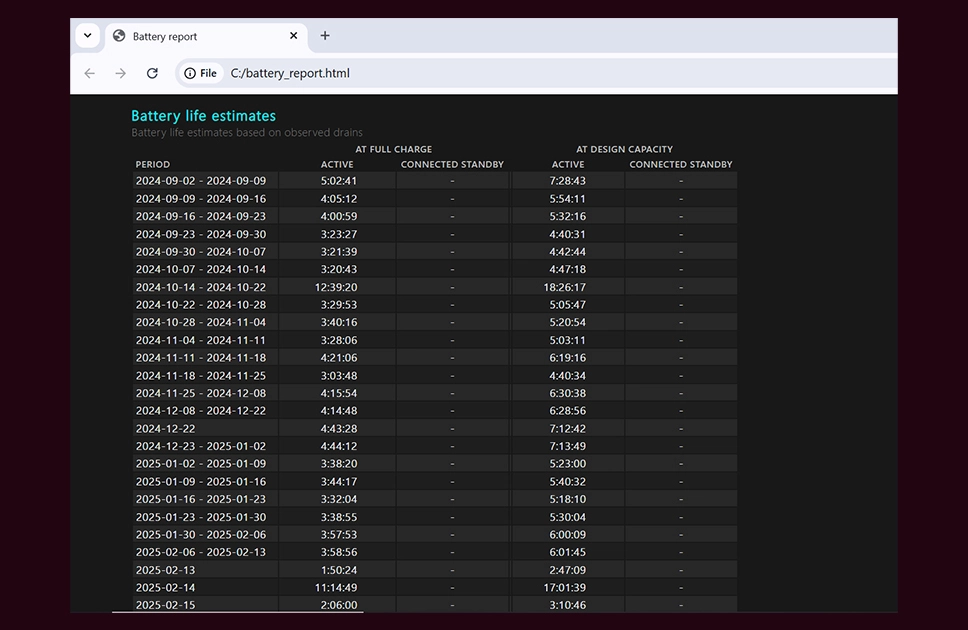Click the browser forward arrow
Screen dimensions: 968x630
(x=120, y=74)
